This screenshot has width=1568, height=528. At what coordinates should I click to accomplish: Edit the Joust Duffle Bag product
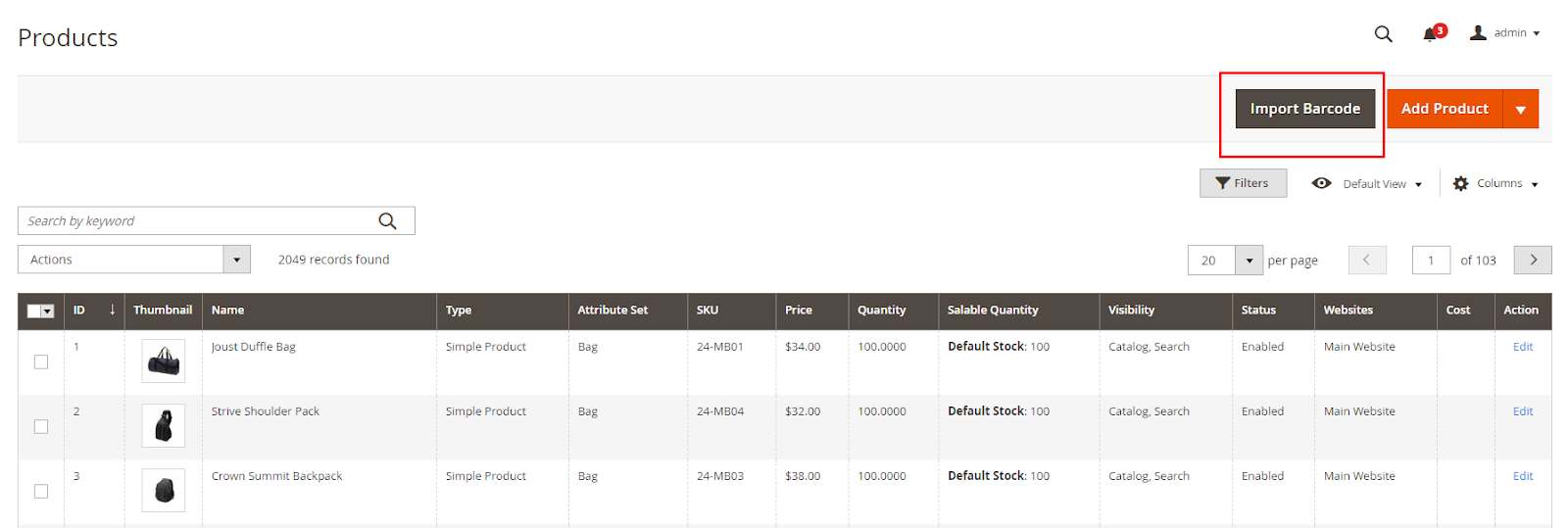click(1522, 347)
